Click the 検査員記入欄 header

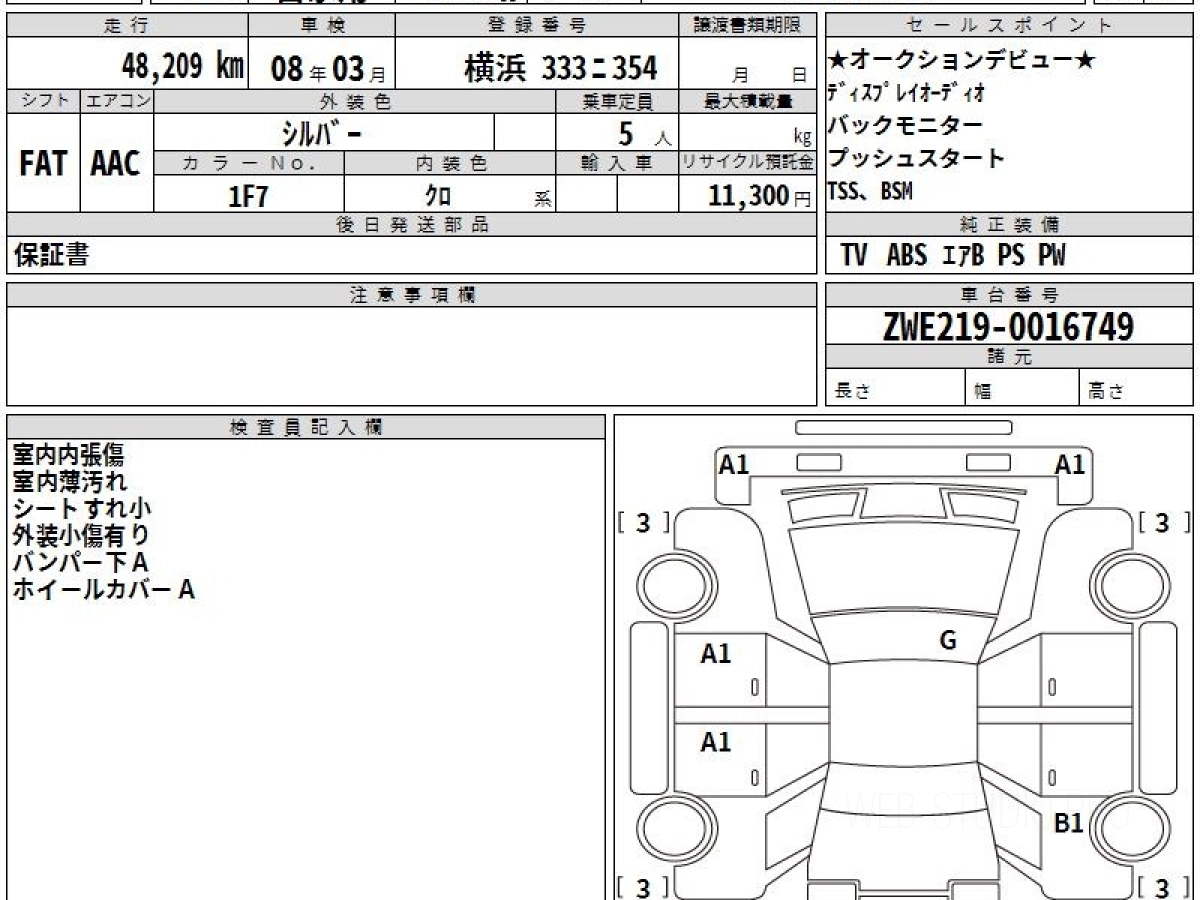tap(306, 427)
